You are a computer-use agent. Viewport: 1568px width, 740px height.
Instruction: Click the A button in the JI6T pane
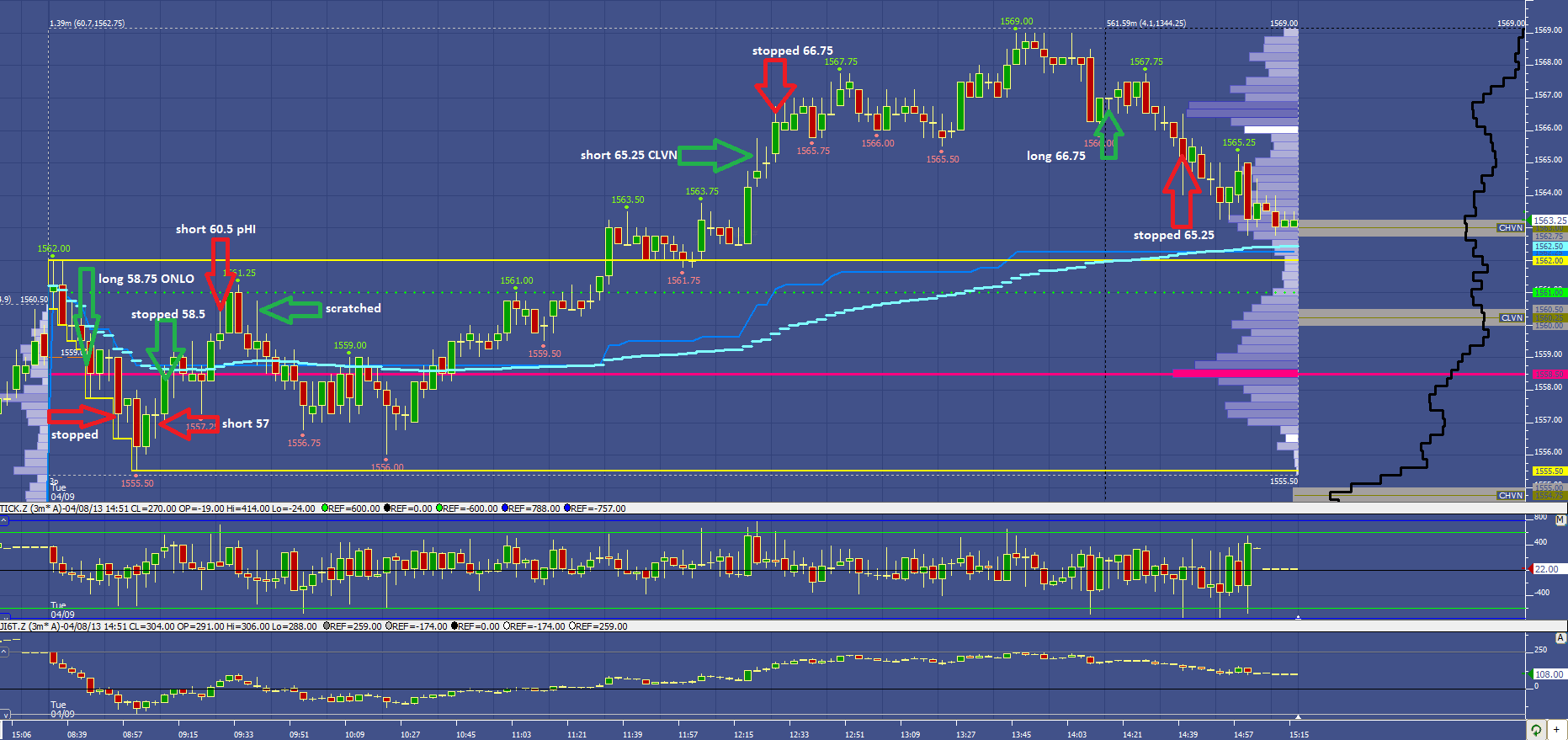pos(1560,638)
